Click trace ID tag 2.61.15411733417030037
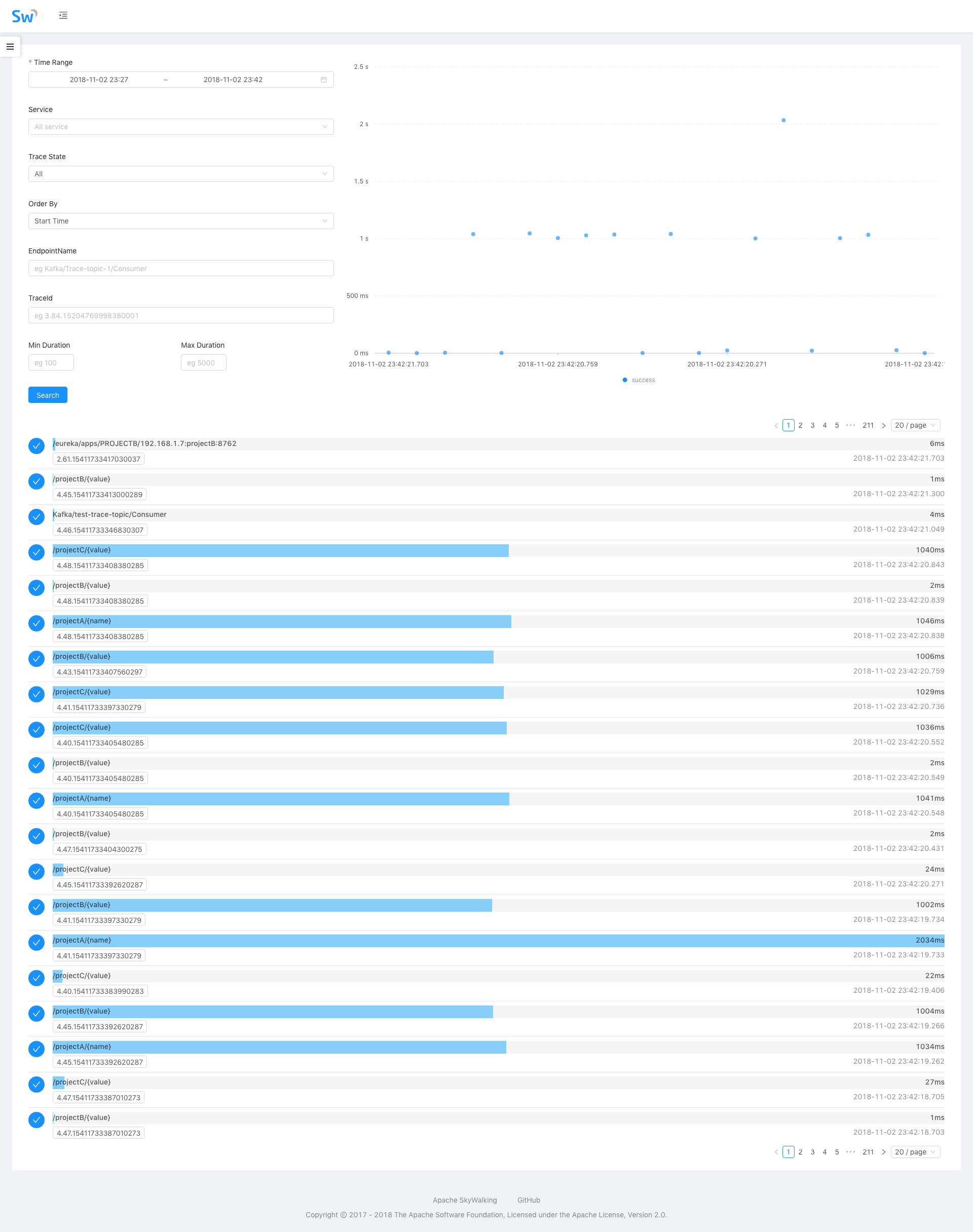The image size is (973, 1232). pos(98,459)
